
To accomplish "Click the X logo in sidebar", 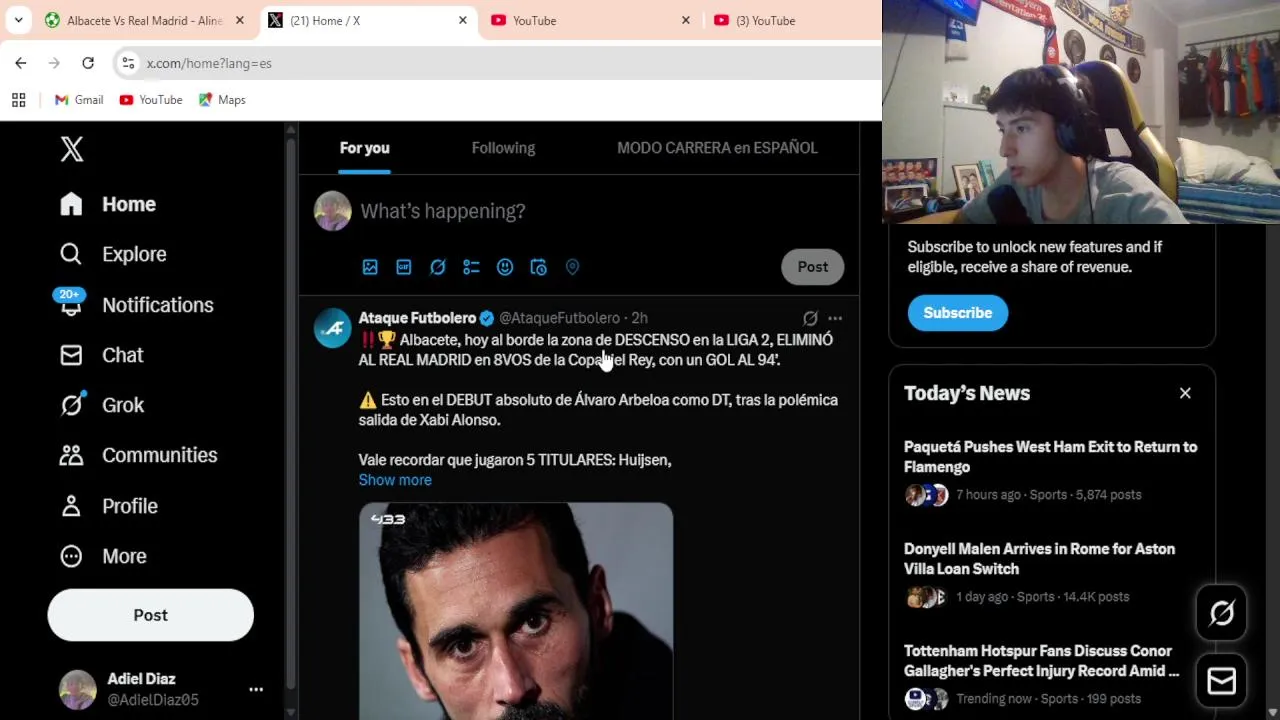I will [71, 149].
